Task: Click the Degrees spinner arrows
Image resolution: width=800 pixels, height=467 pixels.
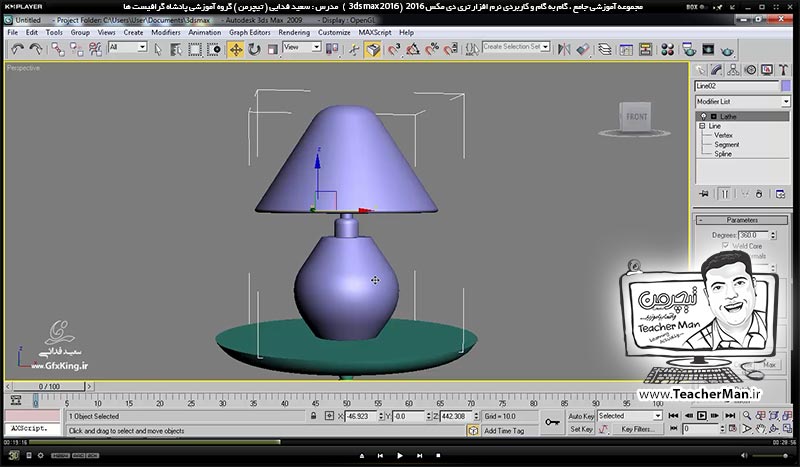Action: pos(773,235)
